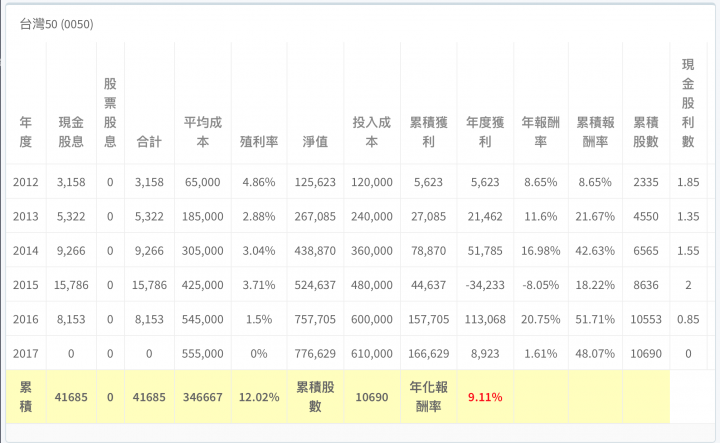Click the 累積獲利 column header

[x=428, y=132]
